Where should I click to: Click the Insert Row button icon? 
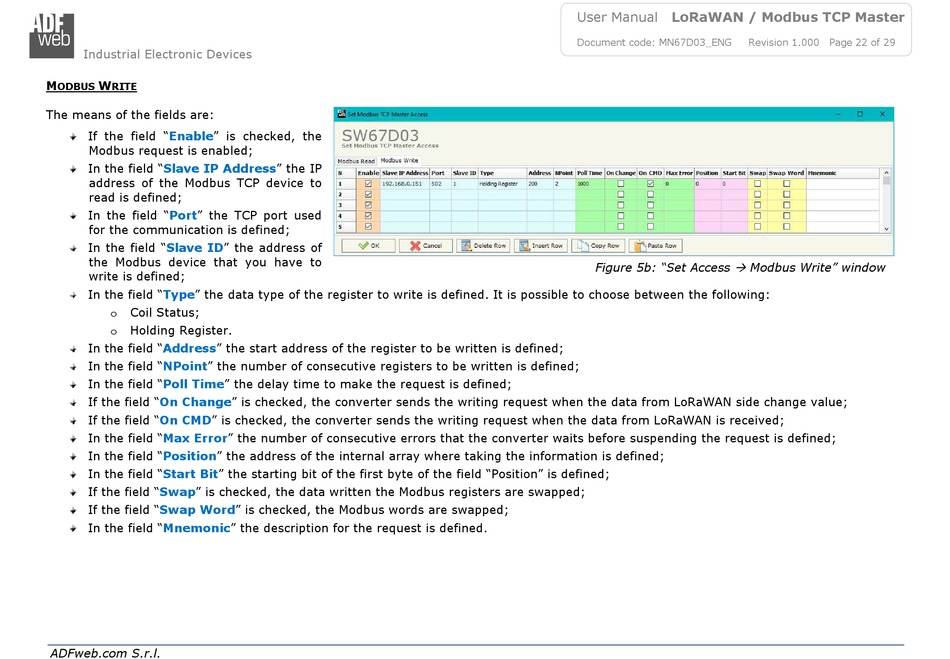tap(523, 245)
